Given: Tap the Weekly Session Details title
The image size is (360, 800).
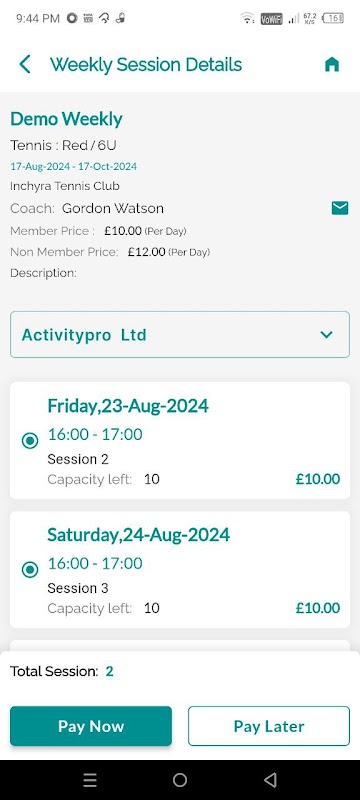Looking at the screenshot, I should click(146, 65).
